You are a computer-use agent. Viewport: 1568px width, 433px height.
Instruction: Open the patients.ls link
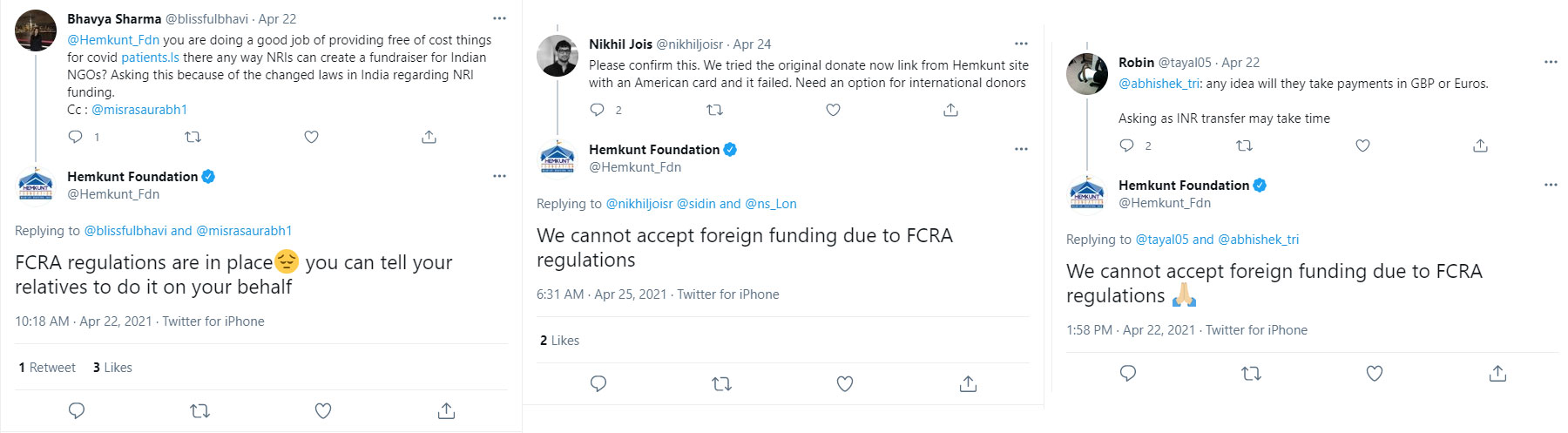[x=150, y=58]
